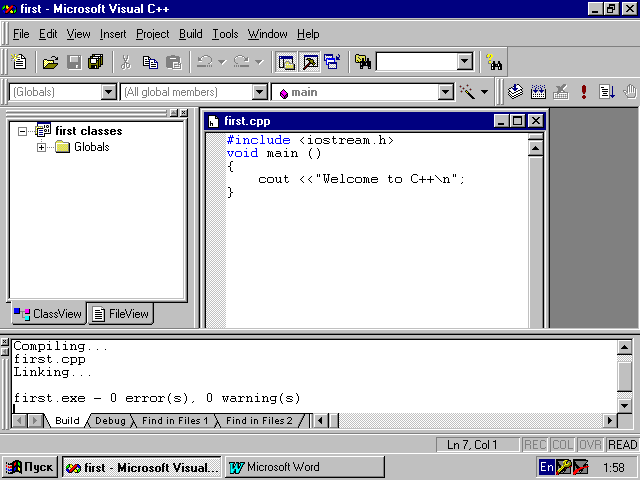The image size is (640, 480).
Task: Cut selection using the scissors icon
Action: pyautogui.click(x=126, y=62)
